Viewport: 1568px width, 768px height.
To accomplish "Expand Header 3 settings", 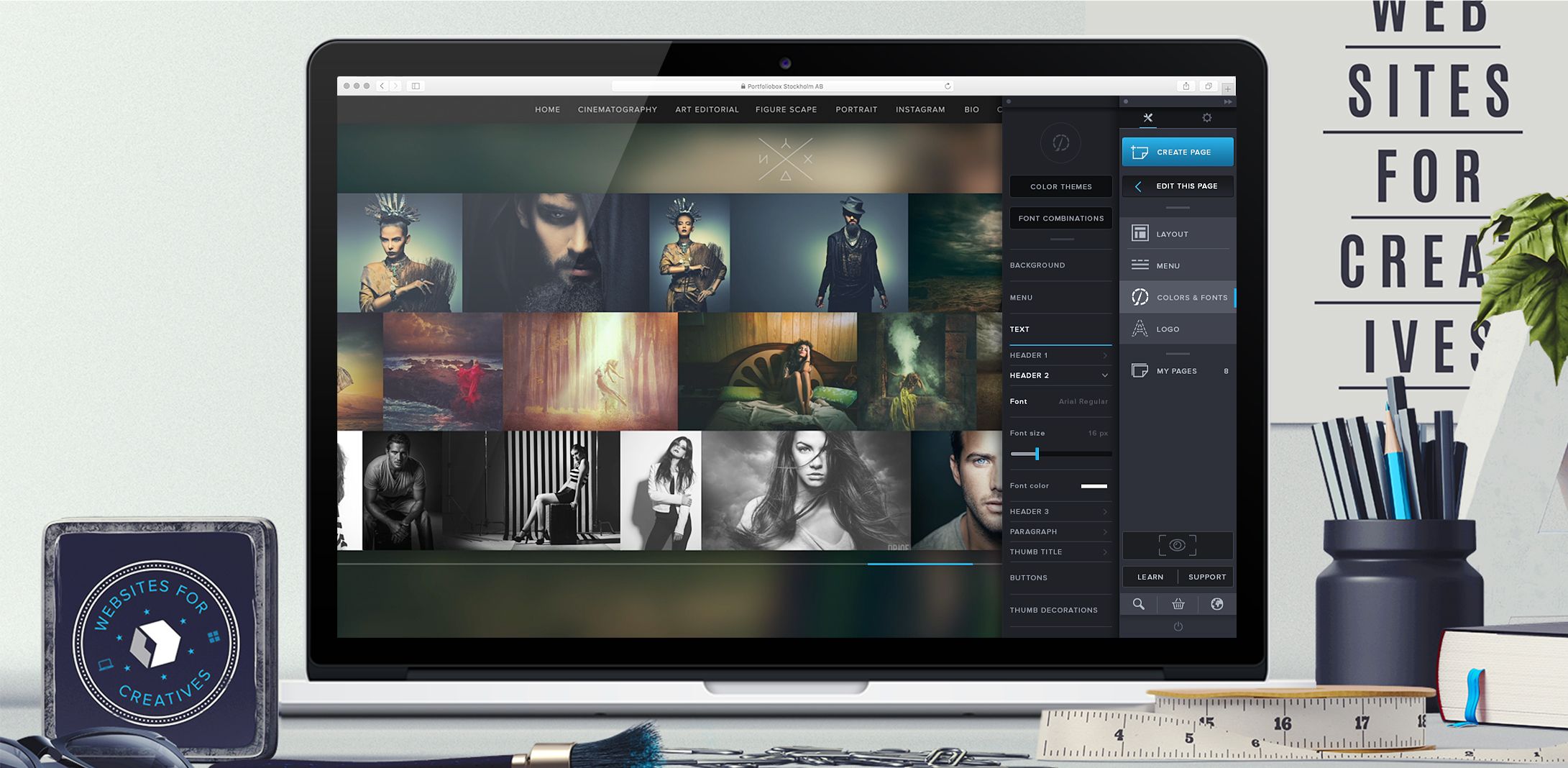I will pos(1060,511).
